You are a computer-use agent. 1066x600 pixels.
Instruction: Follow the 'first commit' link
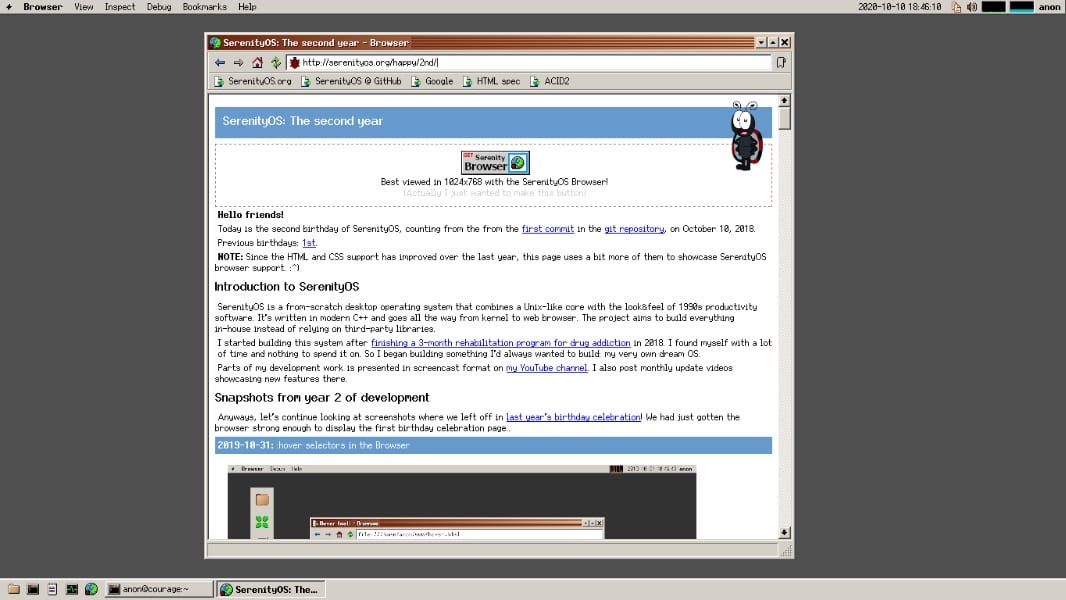[x=548, y=229]
